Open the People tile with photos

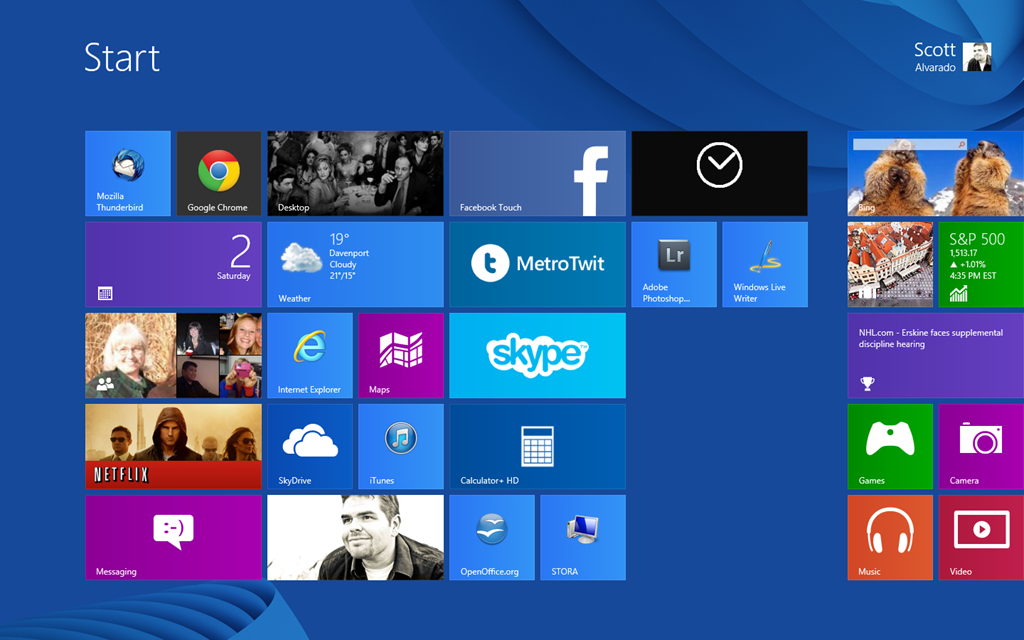pos(174,356)
